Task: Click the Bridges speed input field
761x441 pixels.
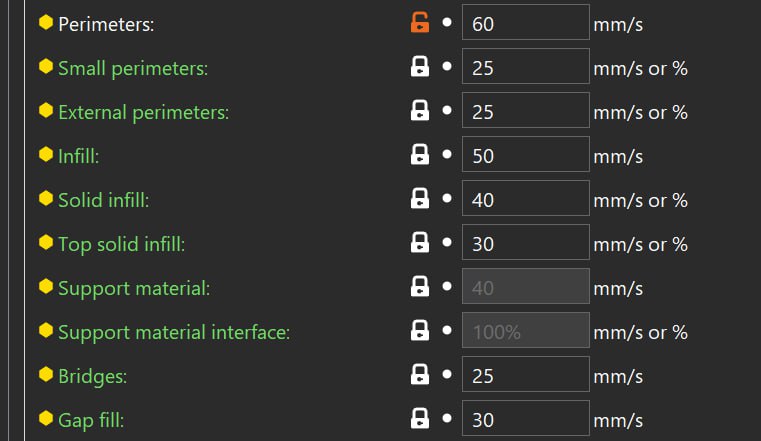Action: pos(526,374)
